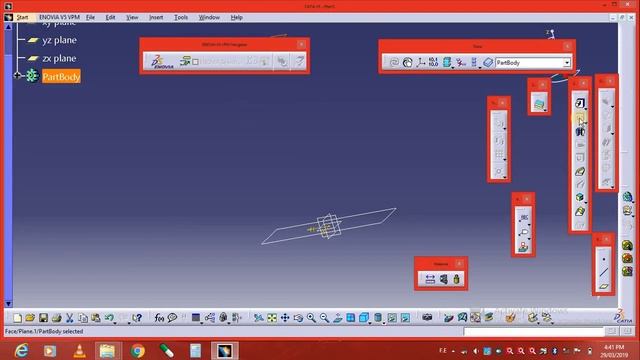Screen dimensions: 640x360
Task: Click the tree scroll down arrow
Action: pyautogui.click(x=8, y=304)
